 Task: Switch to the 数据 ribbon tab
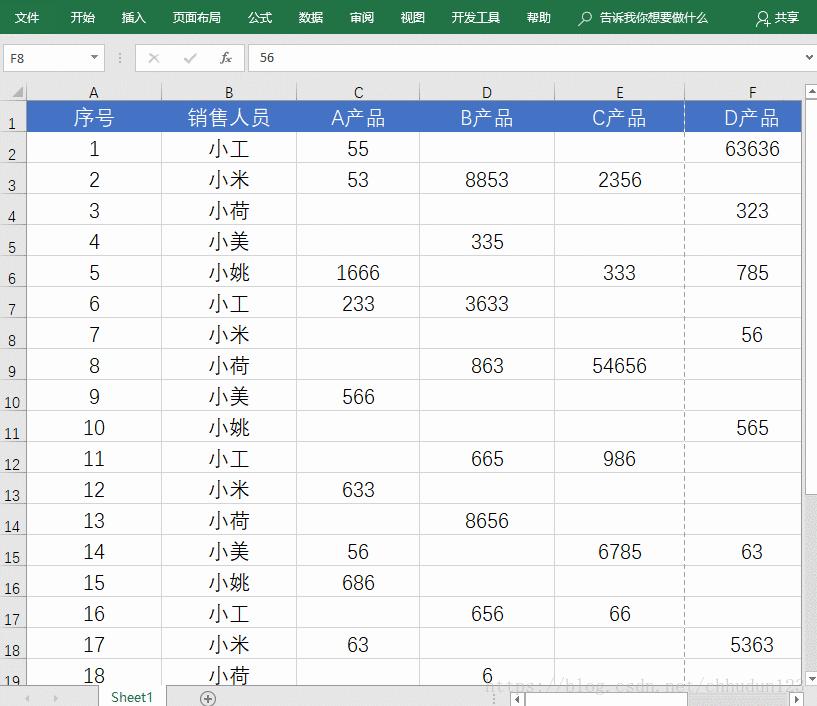310,17
